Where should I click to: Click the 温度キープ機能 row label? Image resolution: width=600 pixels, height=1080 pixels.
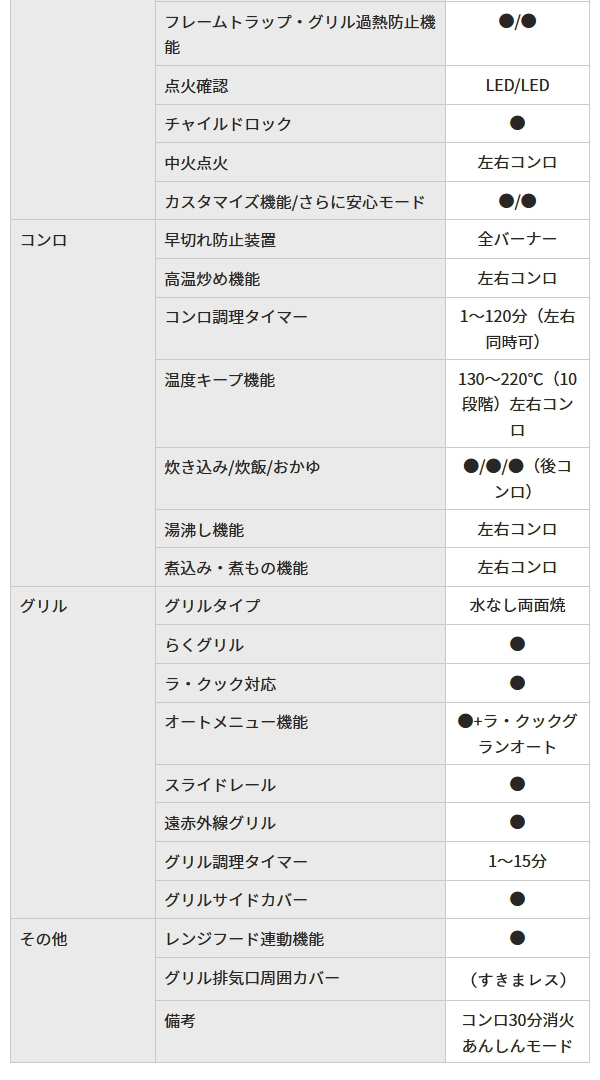tap(220, 380)
